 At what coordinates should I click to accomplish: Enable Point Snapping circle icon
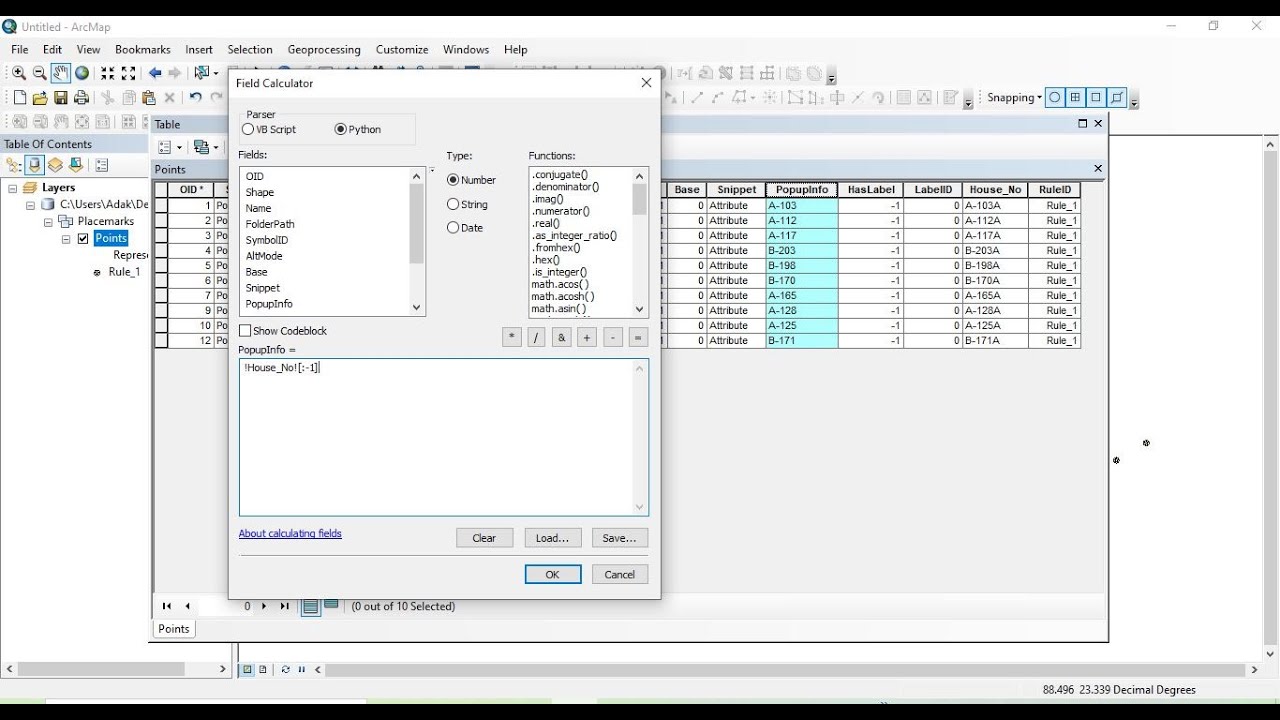pos(1055,97)
